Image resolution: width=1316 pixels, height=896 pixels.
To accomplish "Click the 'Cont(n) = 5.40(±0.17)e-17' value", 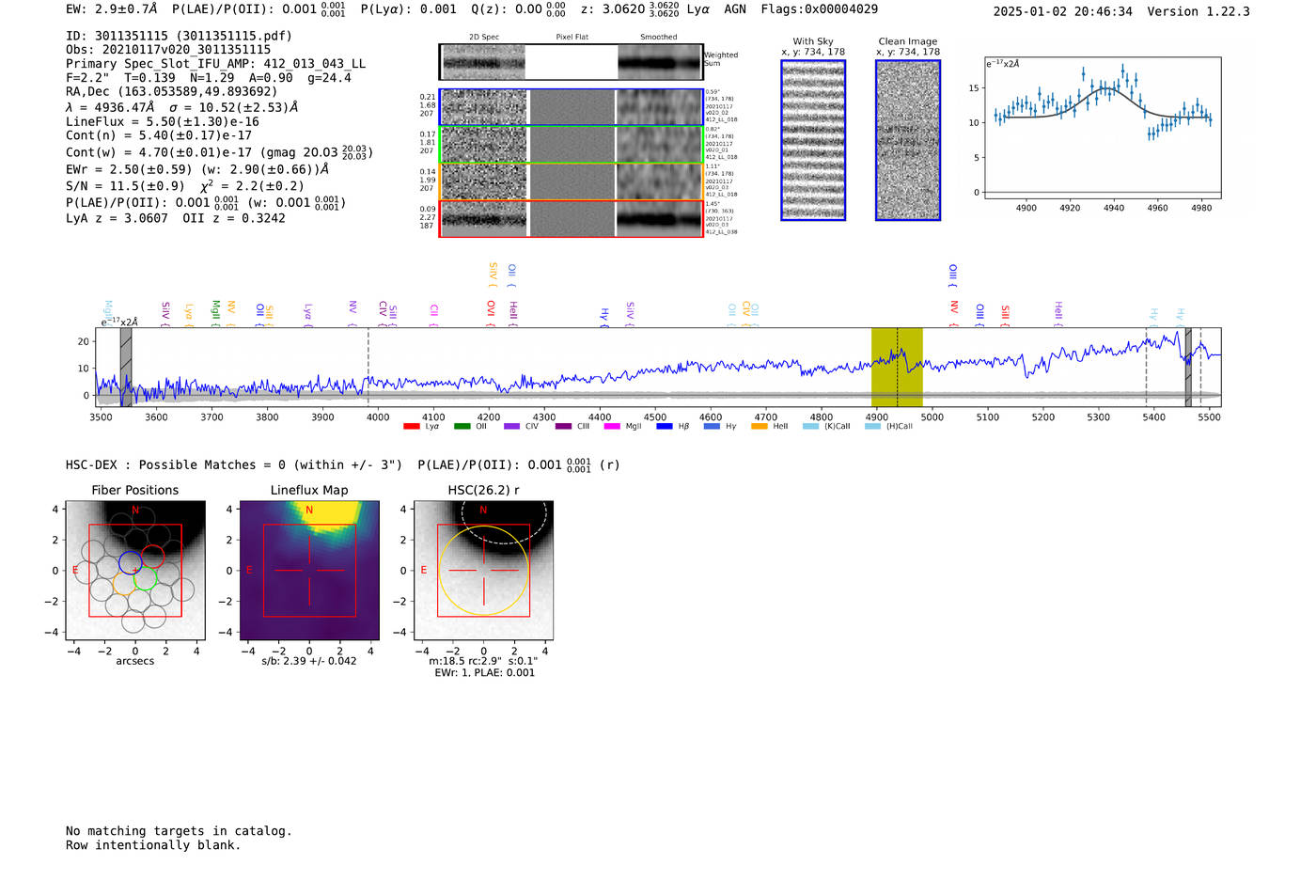I will (159, 135).
